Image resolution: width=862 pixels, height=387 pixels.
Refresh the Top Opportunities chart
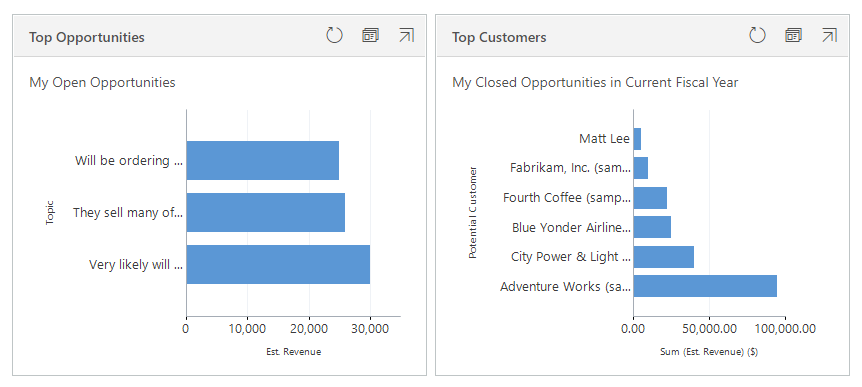point(334,36)
